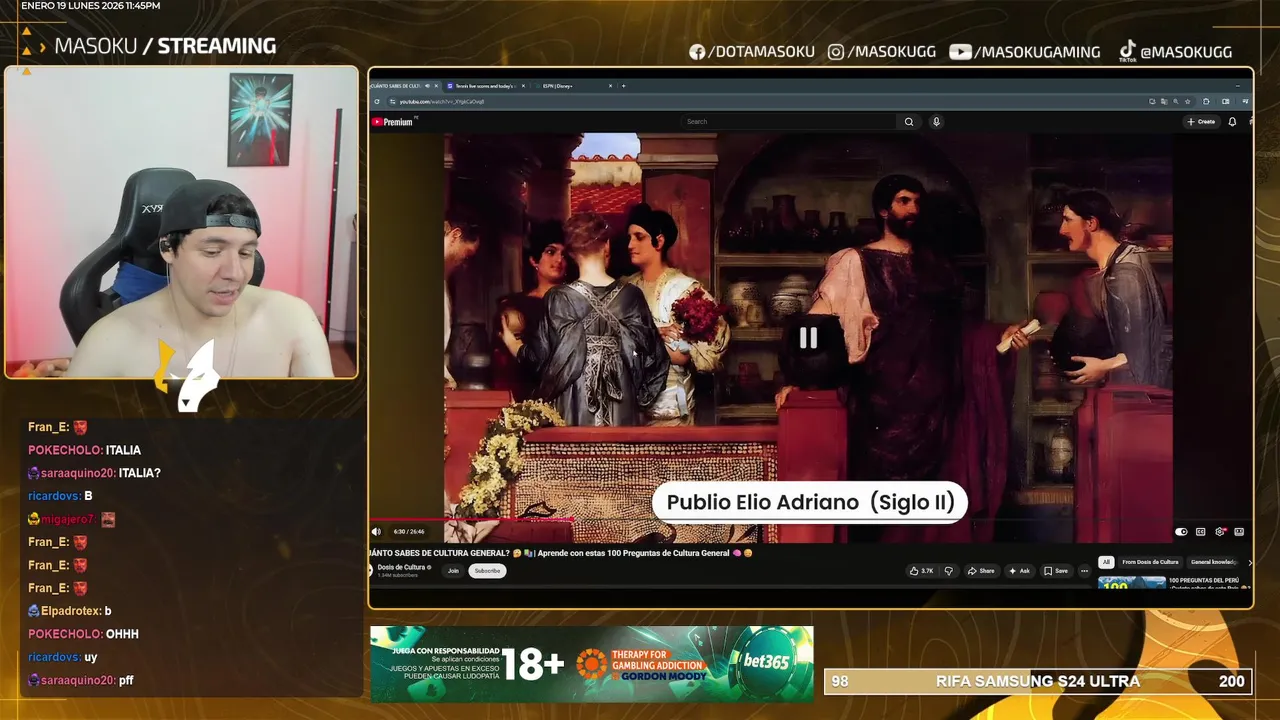Click POKECHOLO's chat message OHHH
The width and height of the screenshot is (1280, 720).
click(x=122, y=634)
